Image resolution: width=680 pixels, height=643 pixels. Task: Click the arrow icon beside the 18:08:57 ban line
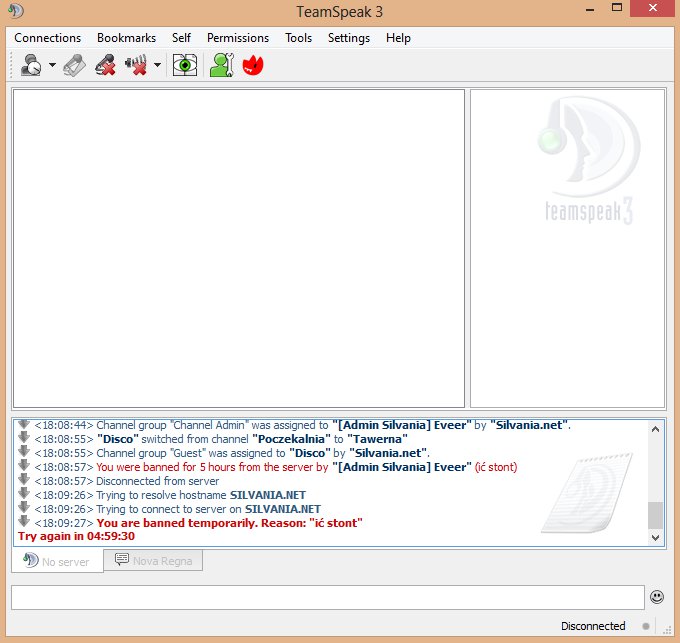click(x=24, y=465)
